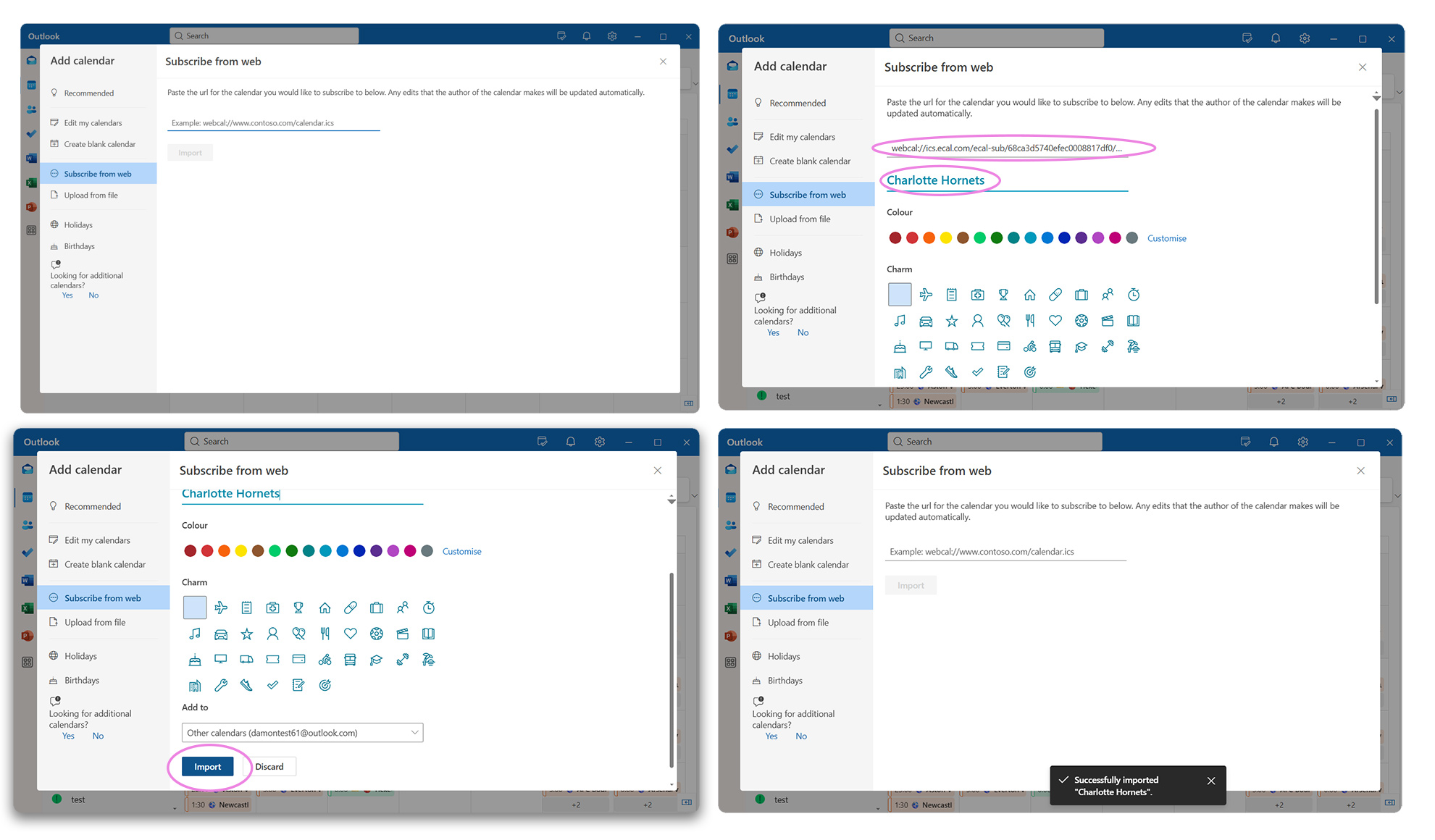
Task: Click Customise link in dialog with Discard button
Action: tap(461, 552)
